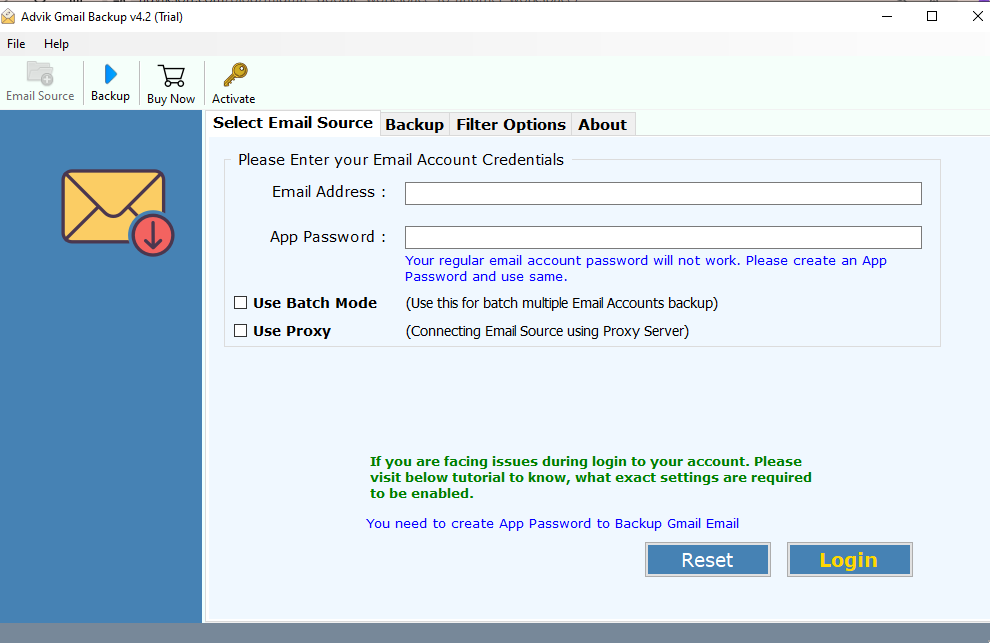
Task: Switch to the Select Email Source tab
Action: 293,122
